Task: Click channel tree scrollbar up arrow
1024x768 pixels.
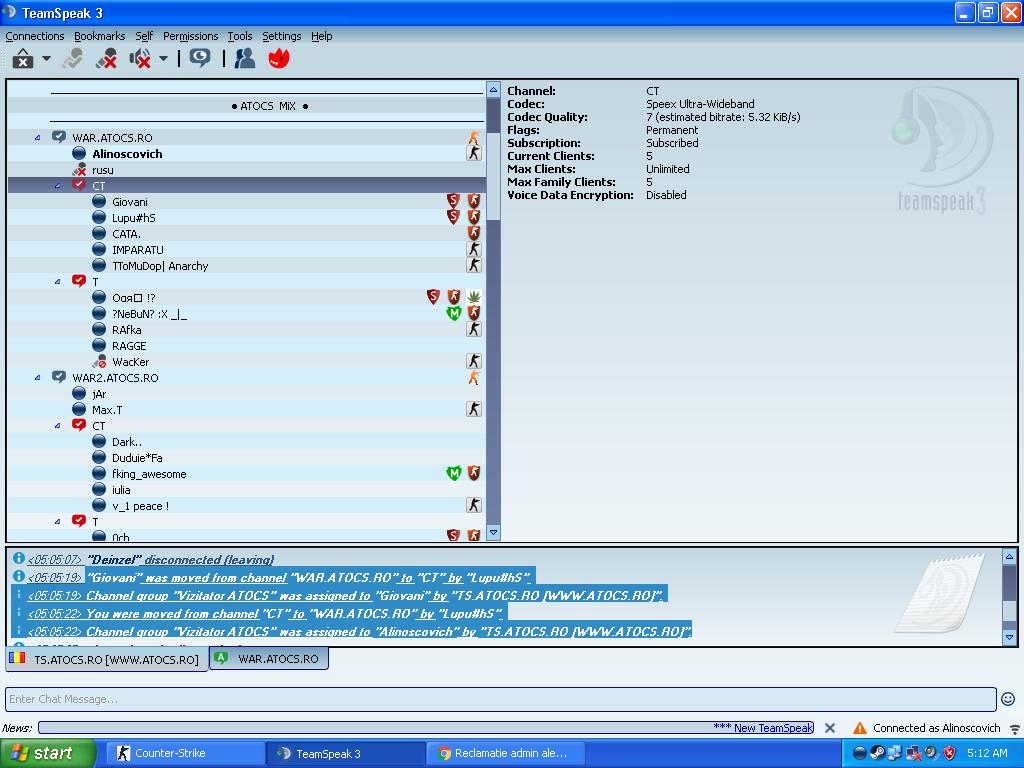Action: point(494,90)
